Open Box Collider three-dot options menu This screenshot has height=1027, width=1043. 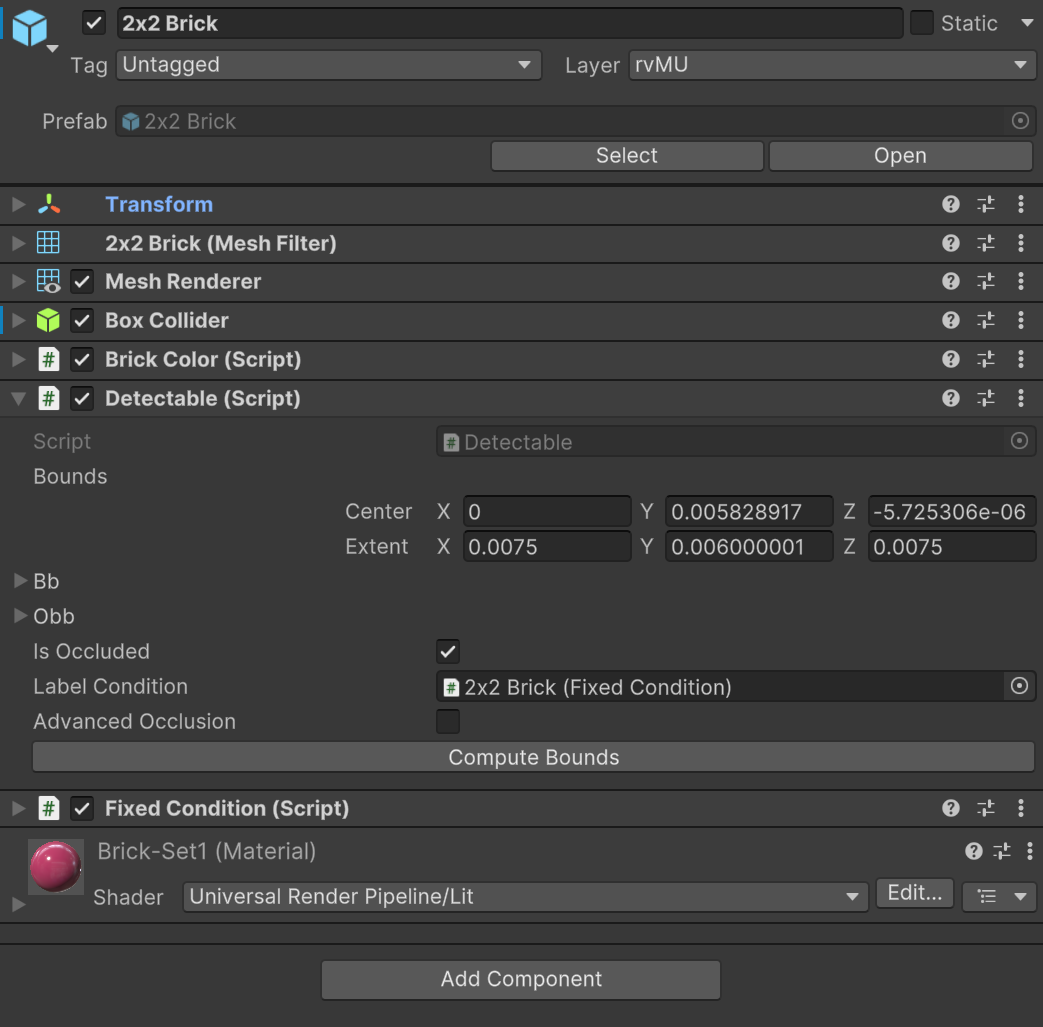pyautogui.click(x=1020, y=321)
